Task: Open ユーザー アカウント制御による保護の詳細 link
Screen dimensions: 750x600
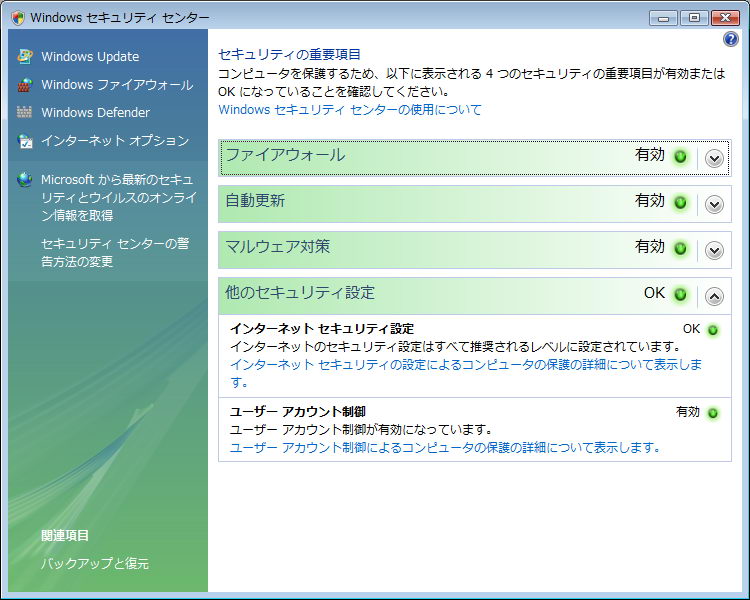Action: [445, 447]
